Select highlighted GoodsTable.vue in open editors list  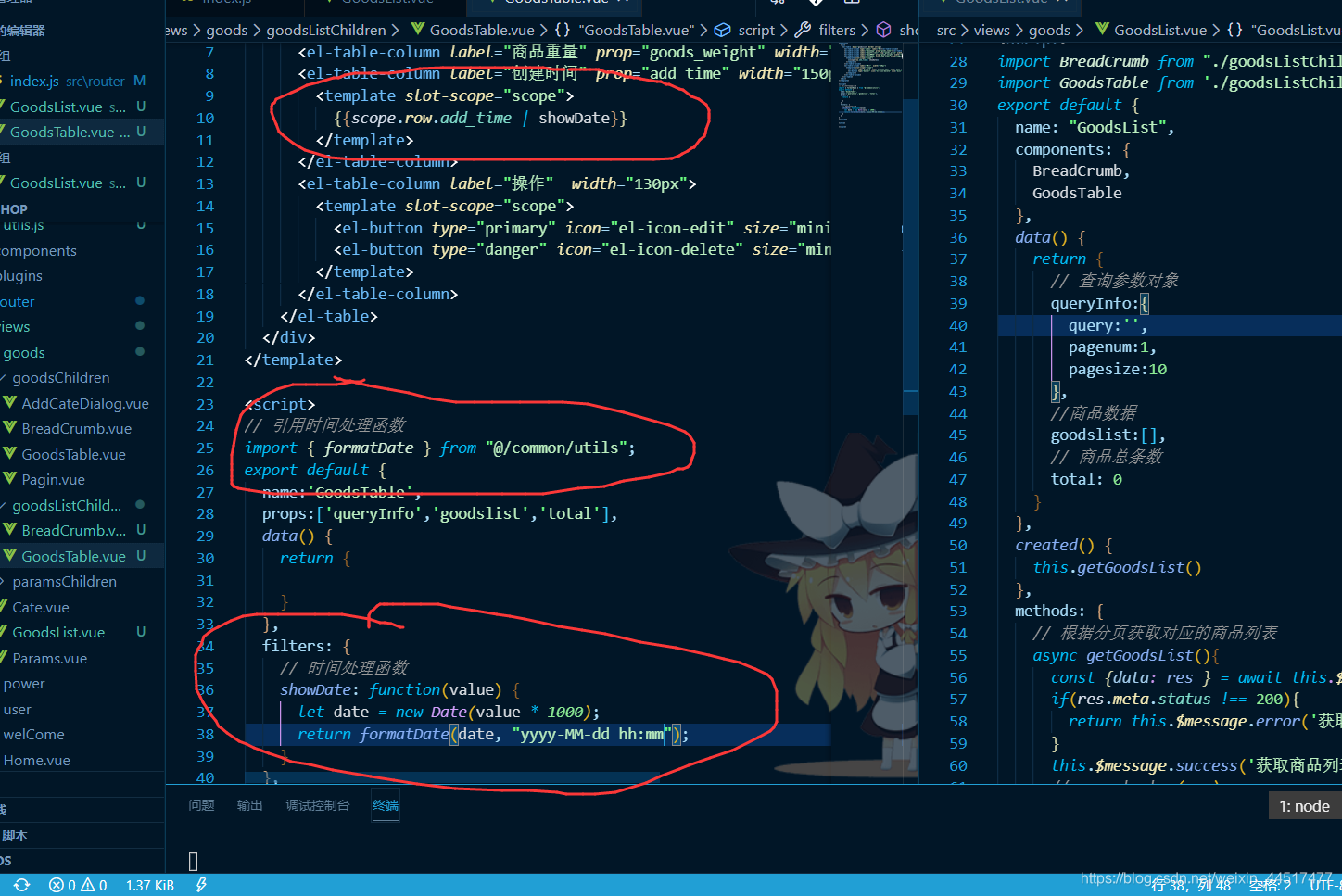tap(70, 132)
